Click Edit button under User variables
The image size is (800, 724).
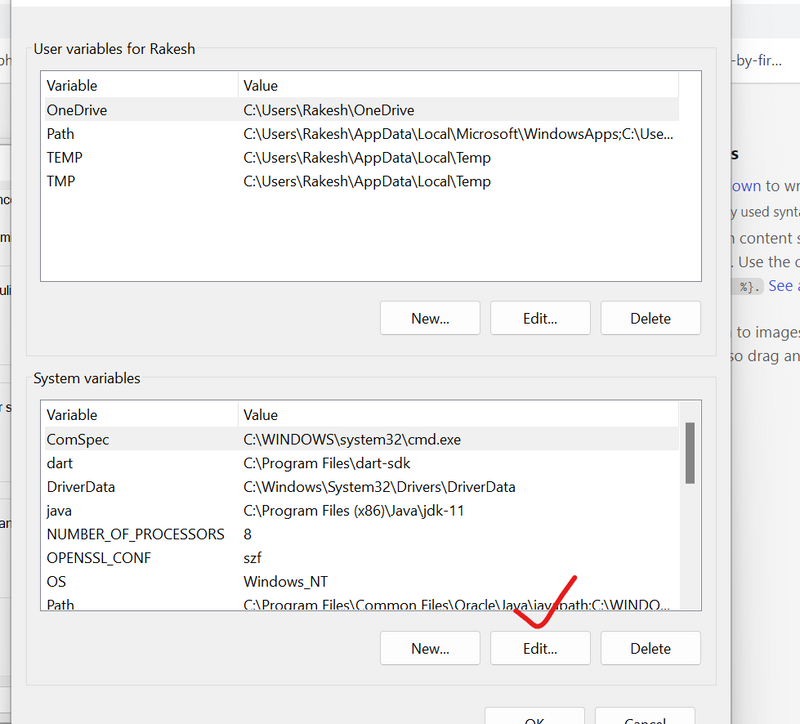540,318
